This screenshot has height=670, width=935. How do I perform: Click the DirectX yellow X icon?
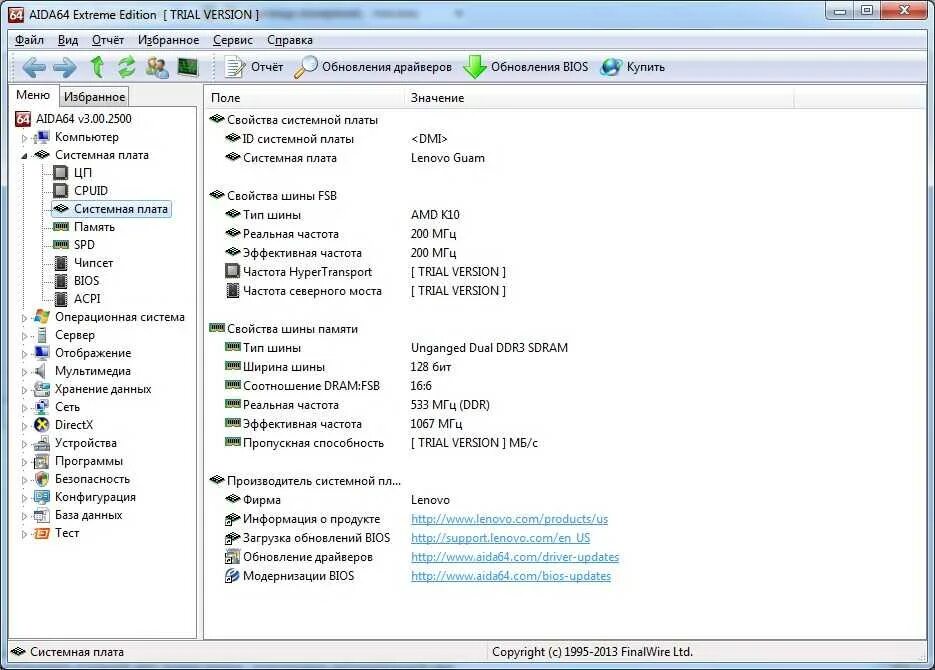click(x=42, y=425)
